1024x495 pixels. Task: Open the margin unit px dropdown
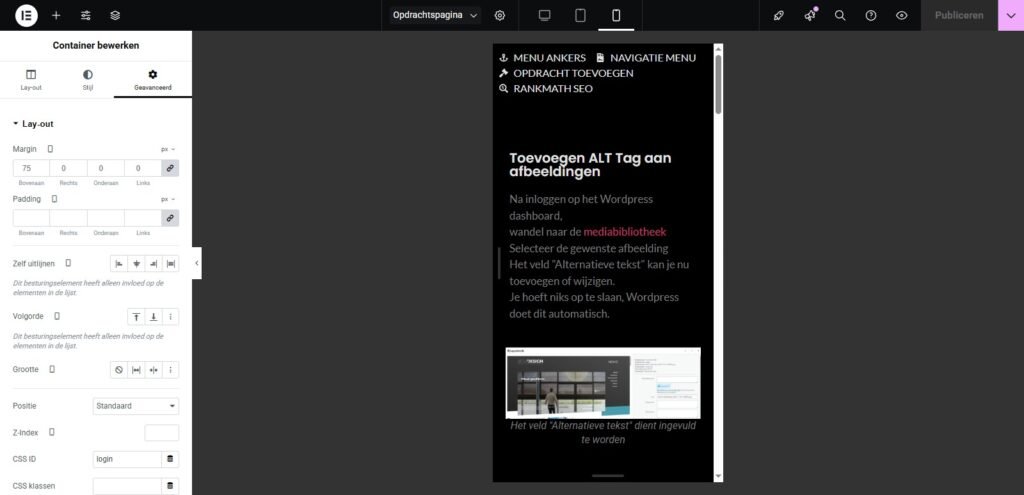pyautogui.click(x=168, y=149)
